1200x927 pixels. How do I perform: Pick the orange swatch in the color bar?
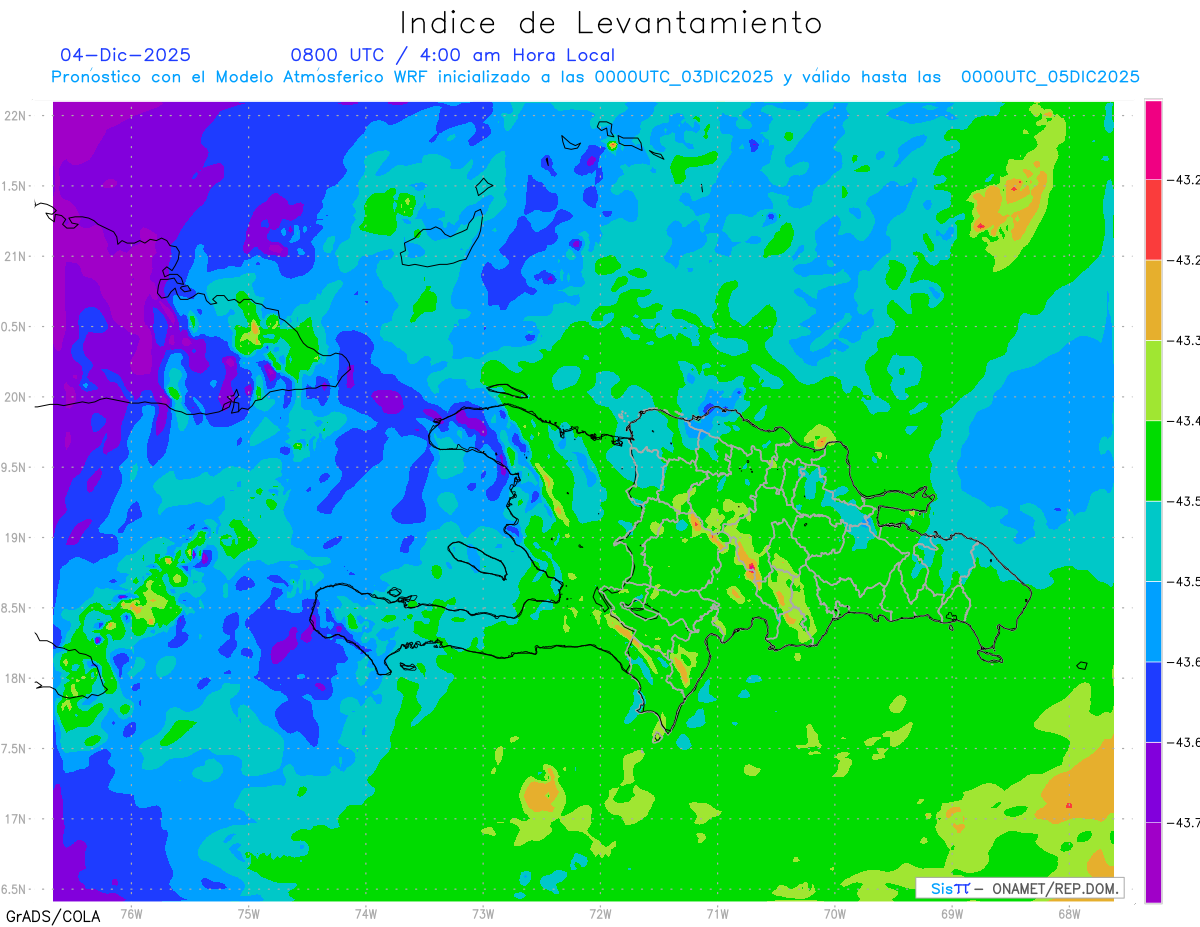[1153, 300]
